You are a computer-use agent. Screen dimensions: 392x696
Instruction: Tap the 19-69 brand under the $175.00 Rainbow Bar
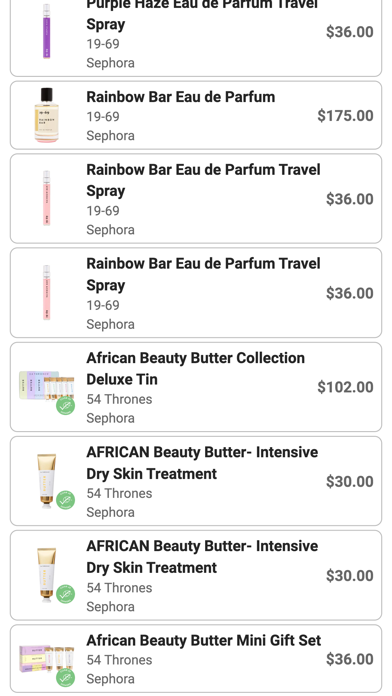click(103, 117)
